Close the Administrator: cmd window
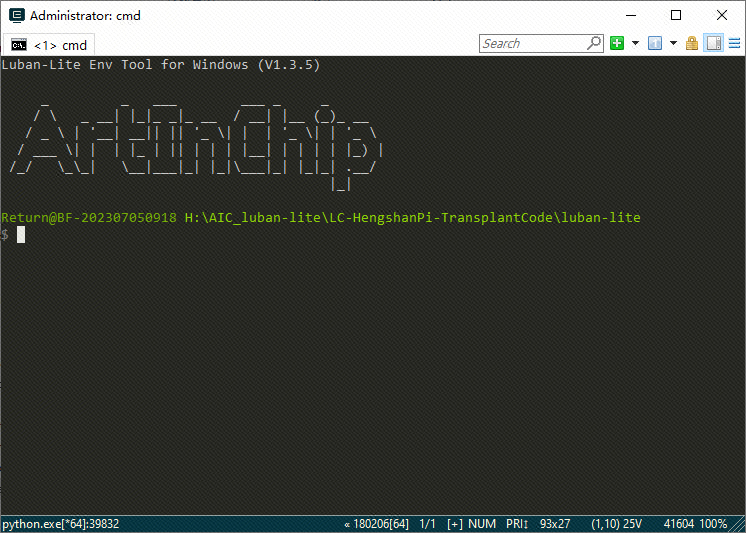746x533 pixels. (722, 15)
